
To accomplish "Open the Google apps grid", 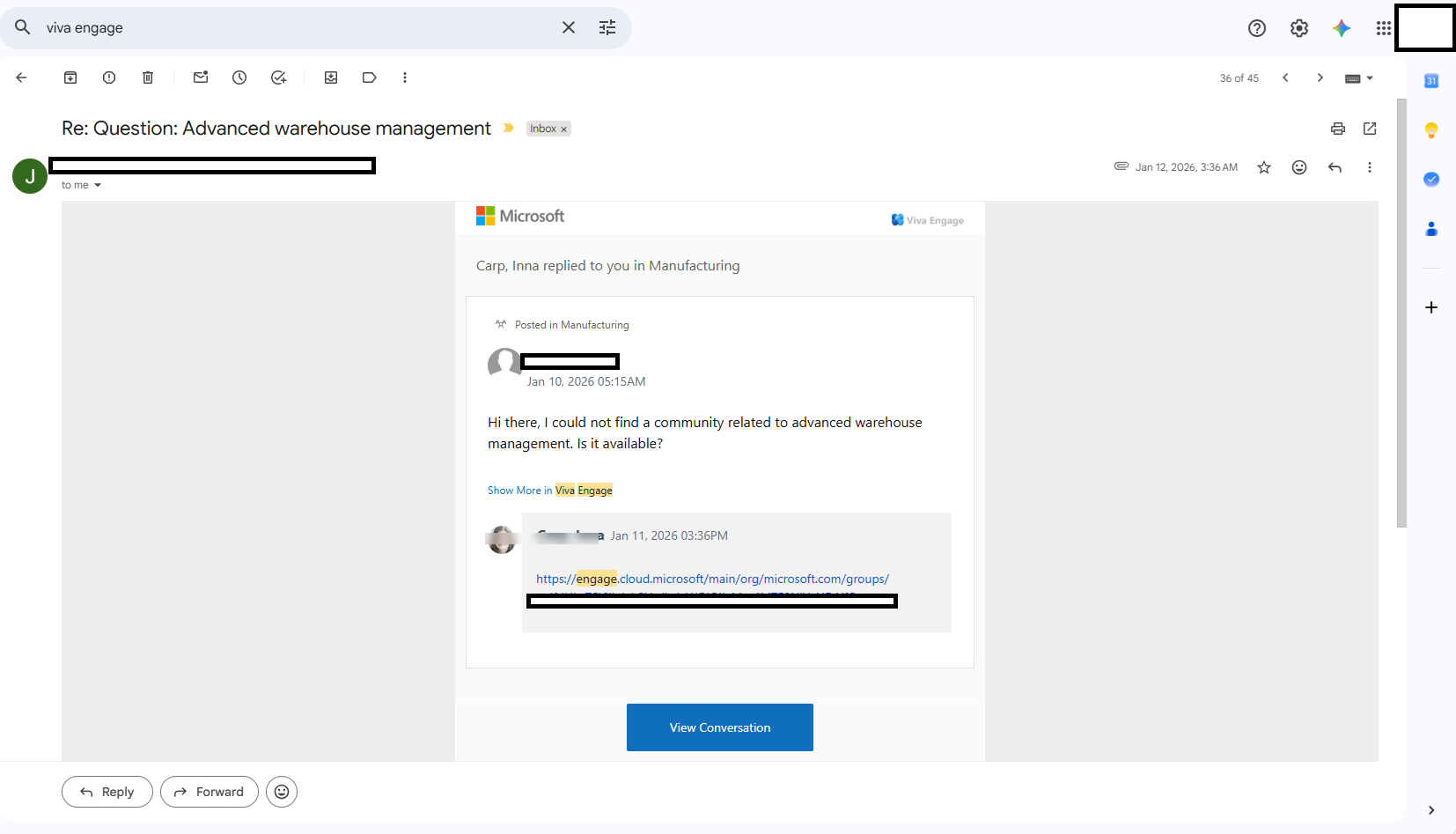I will pyautogui.click(x=1384, y=28).
